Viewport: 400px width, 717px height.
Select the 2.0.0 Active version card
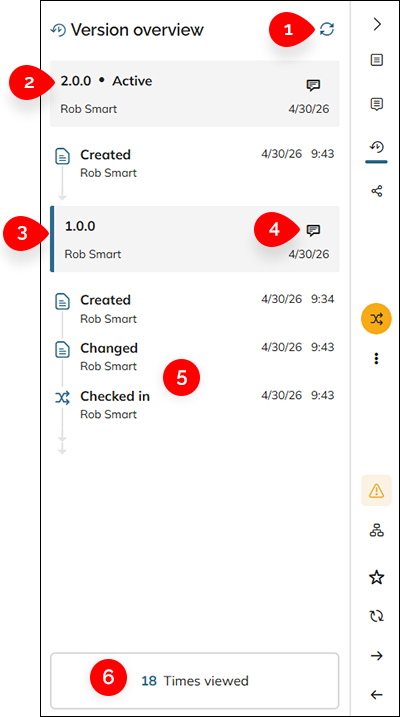pos(195,94)
